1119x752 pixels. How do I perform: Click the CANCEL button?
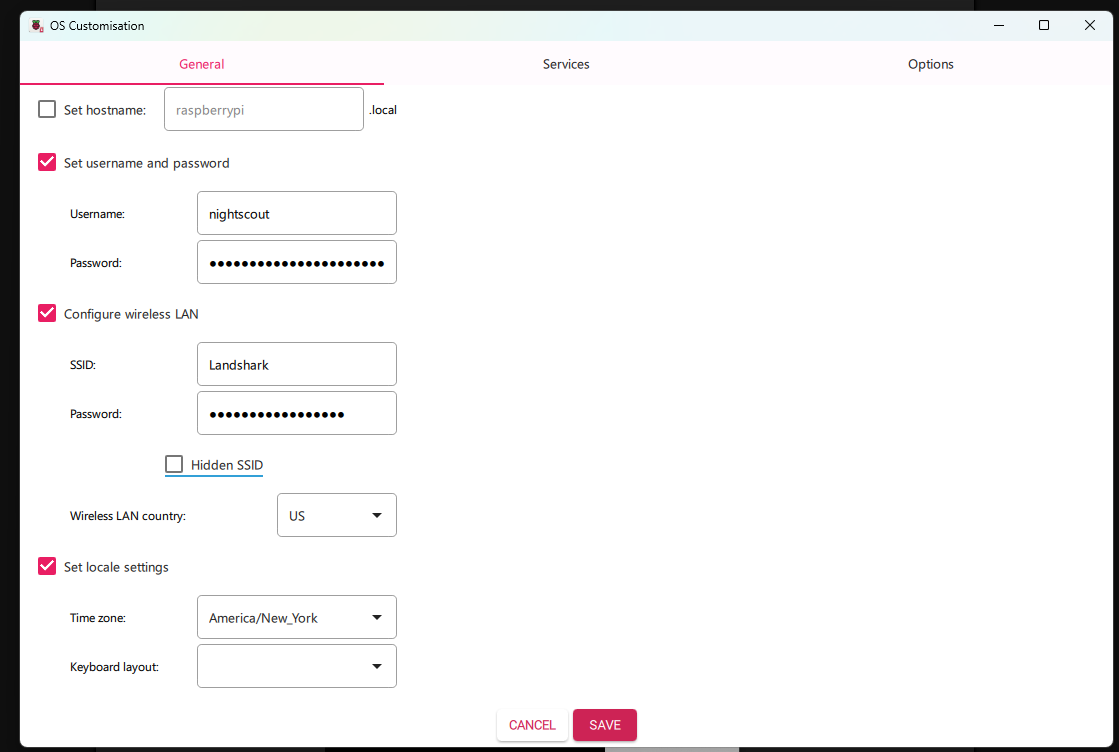tap(532, 725)
